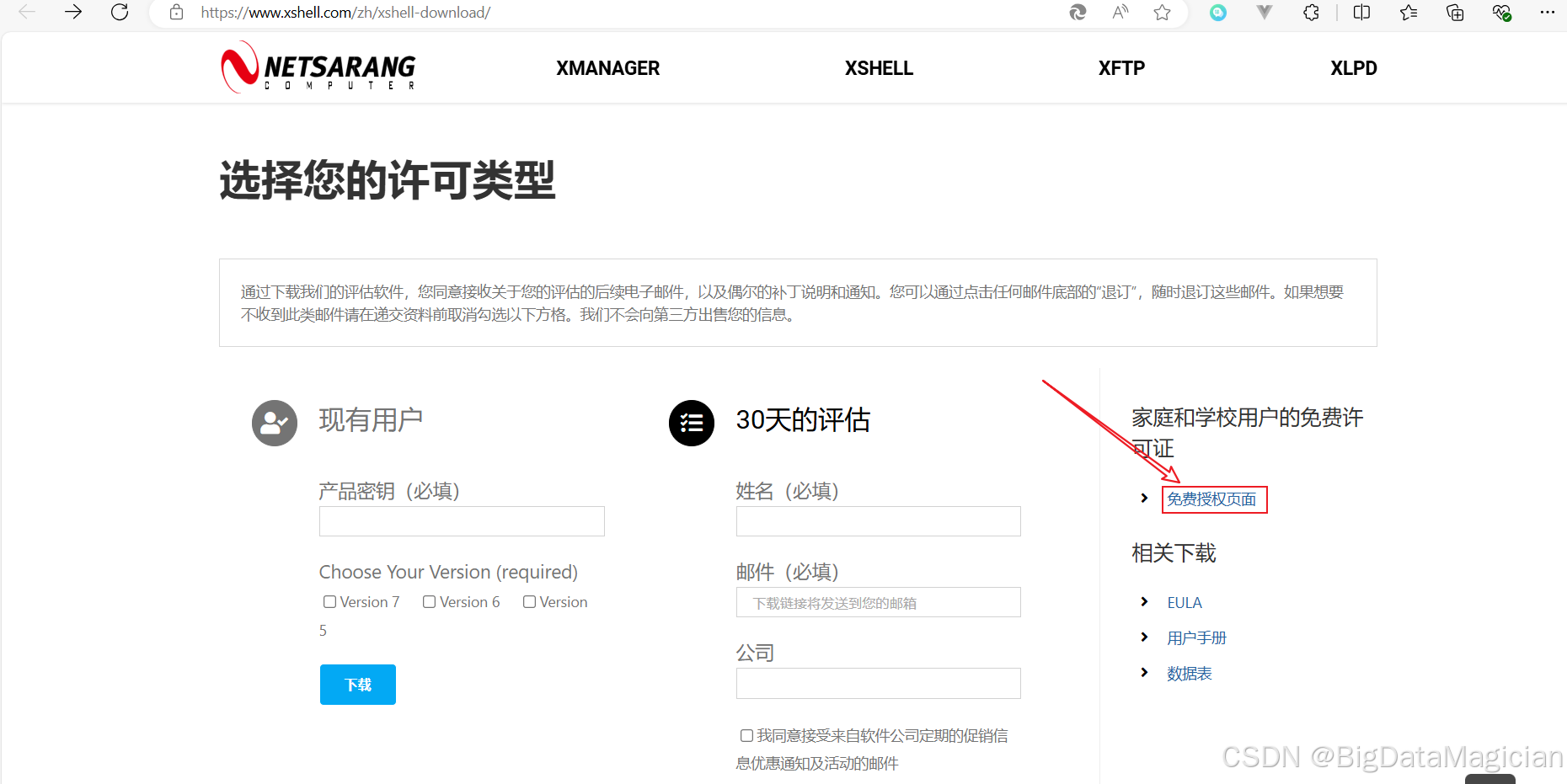
Task: Click the 家庭和学校用户的免费许可证 heading
Action: [x=1247, y=433]
